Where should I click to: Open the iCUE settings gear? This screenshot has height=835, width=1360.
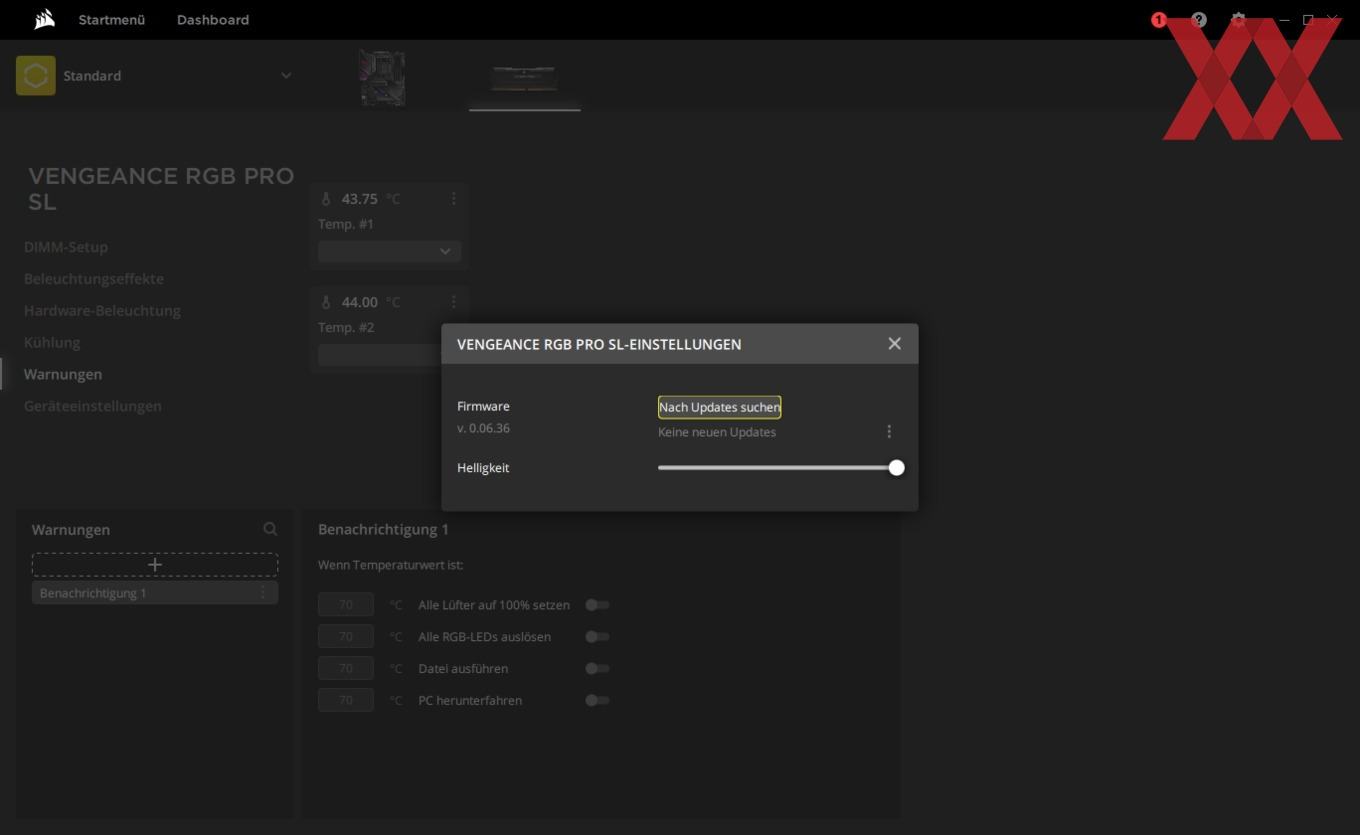pos(1239,20)
